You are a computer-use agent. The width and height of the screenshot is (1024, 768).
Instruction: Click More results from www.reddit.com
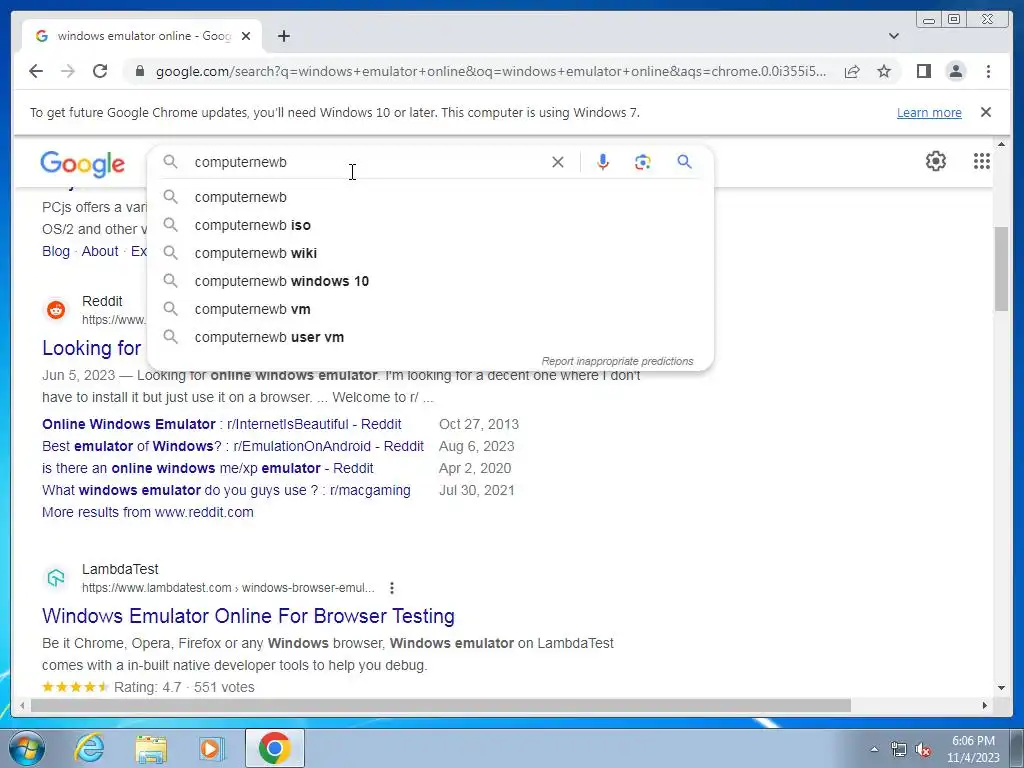[x=148, y=513]
